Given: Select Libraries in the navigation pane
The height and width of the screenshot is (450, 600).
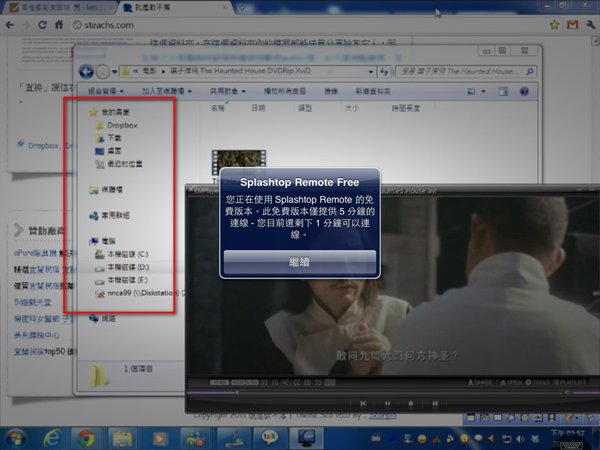Looking at the screenshot, I should [x=106, y=190].
